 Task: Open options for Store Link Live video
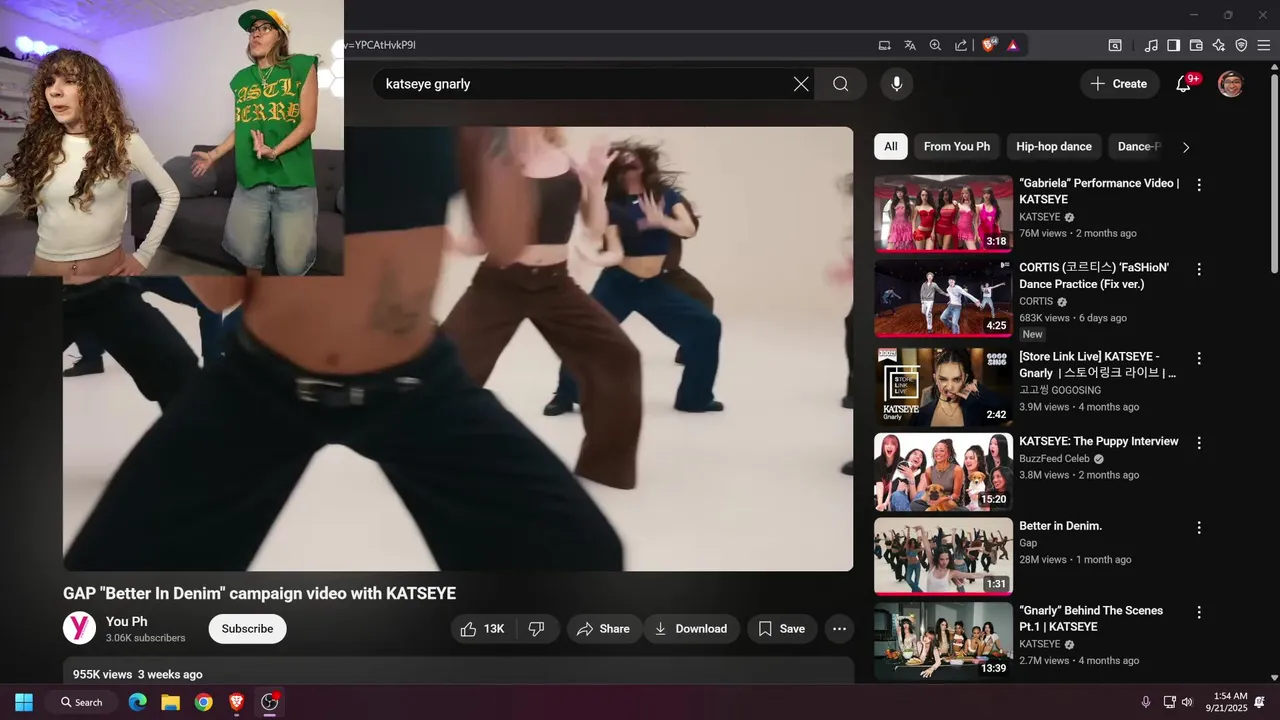click(x=1199, y=358)
